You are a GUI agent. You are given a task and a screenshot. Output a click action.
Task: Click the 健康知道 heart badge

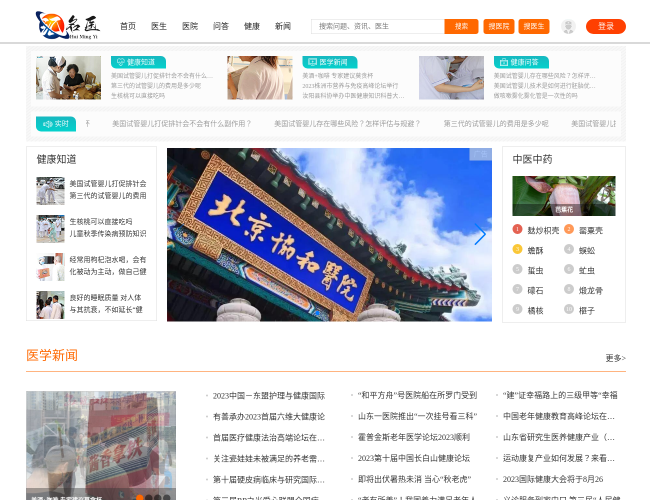(138, 62)
